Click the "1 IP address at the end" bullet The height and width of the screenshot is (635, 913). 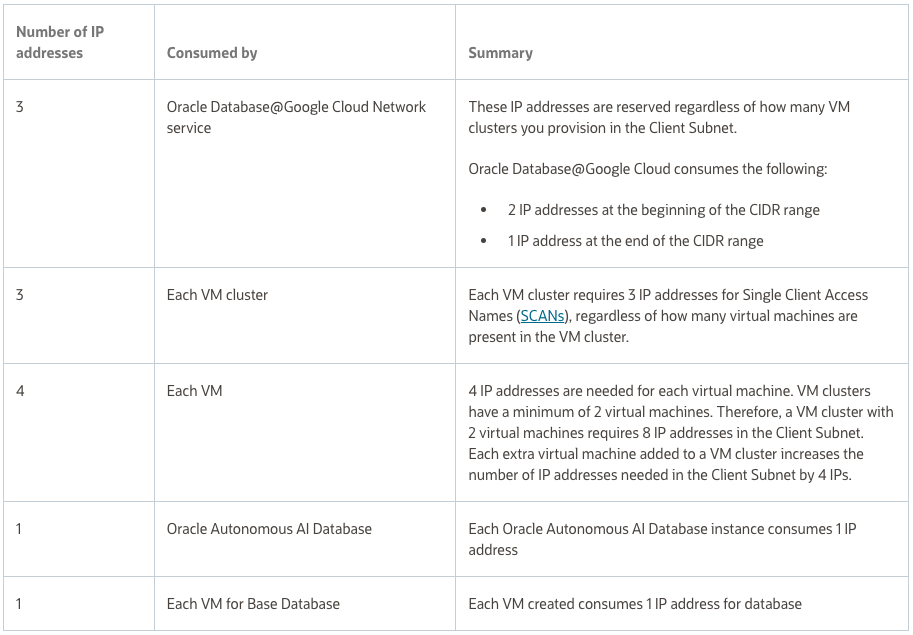[635, 241]
